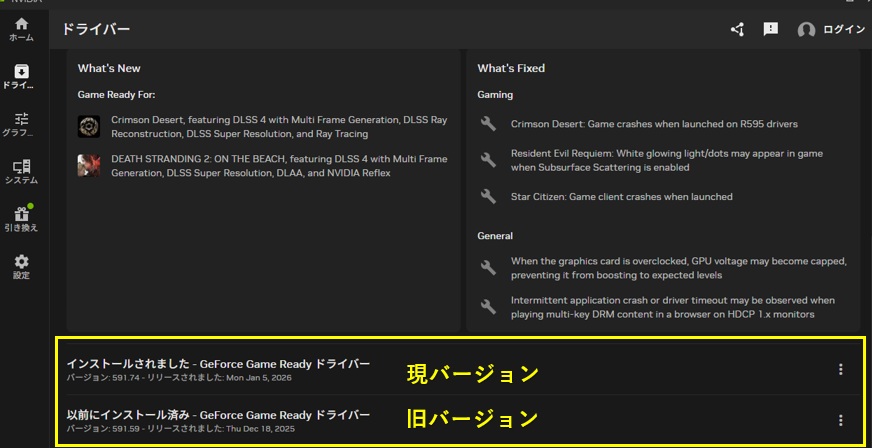The image size is (872, 448).
Task: Open three-dot menu for driver 591.59
Action: coord(840,420)
